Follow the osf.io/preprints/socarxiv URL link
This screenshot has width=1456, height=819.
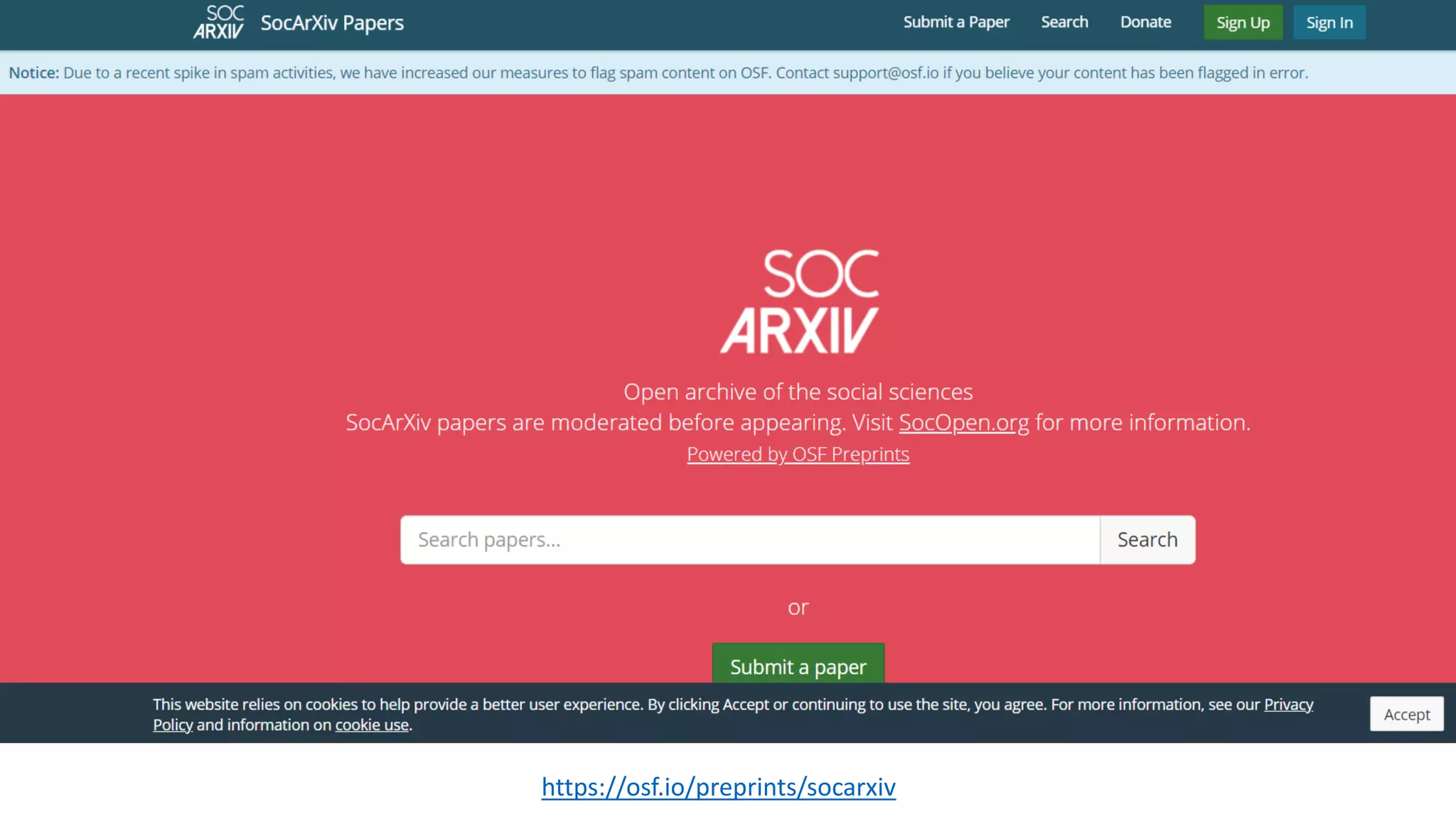point(718,787)
